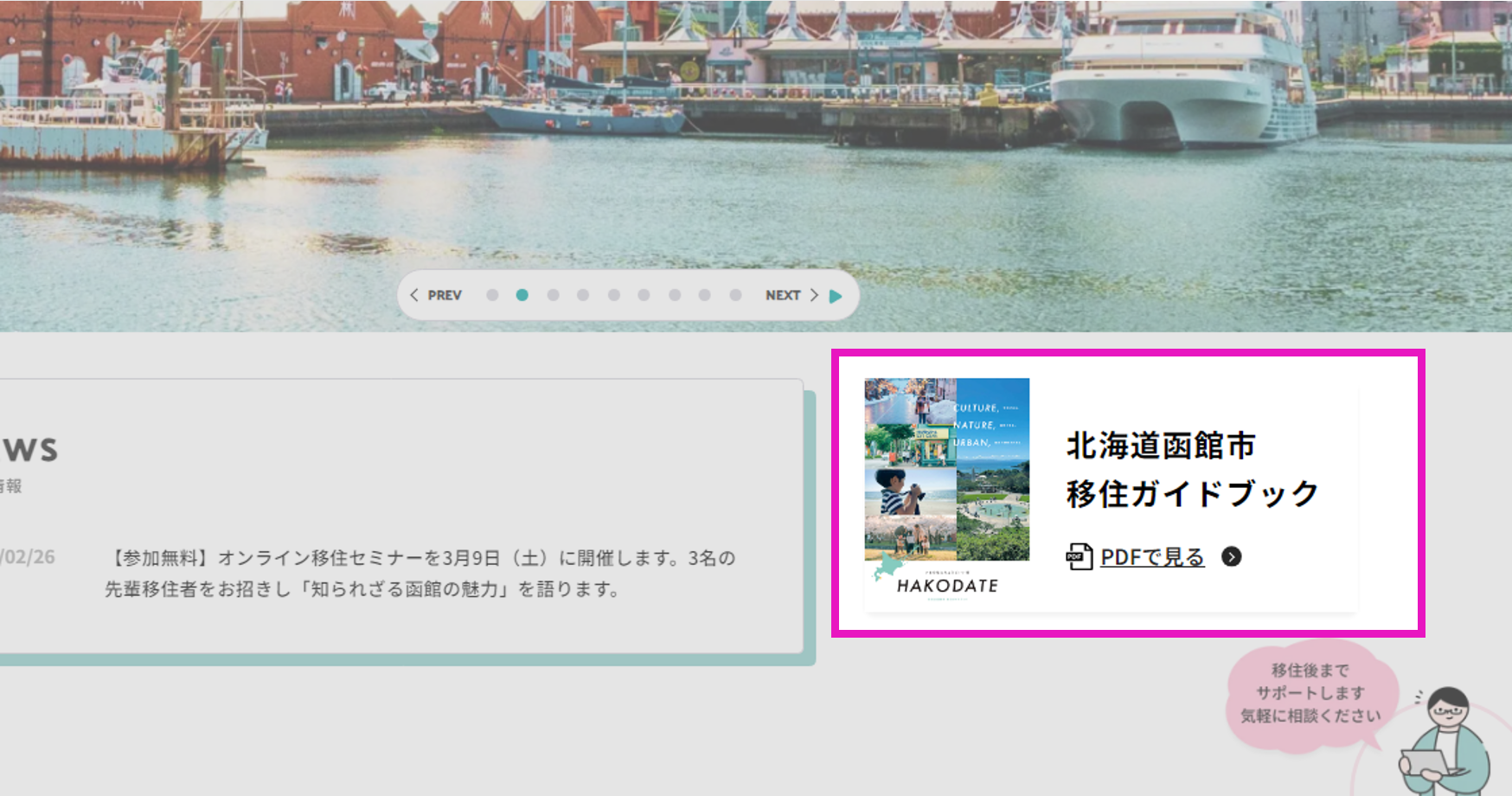Jump to the fifth slideshow dot
This screenshot has width=1512, height=796.
click(613, 295)
